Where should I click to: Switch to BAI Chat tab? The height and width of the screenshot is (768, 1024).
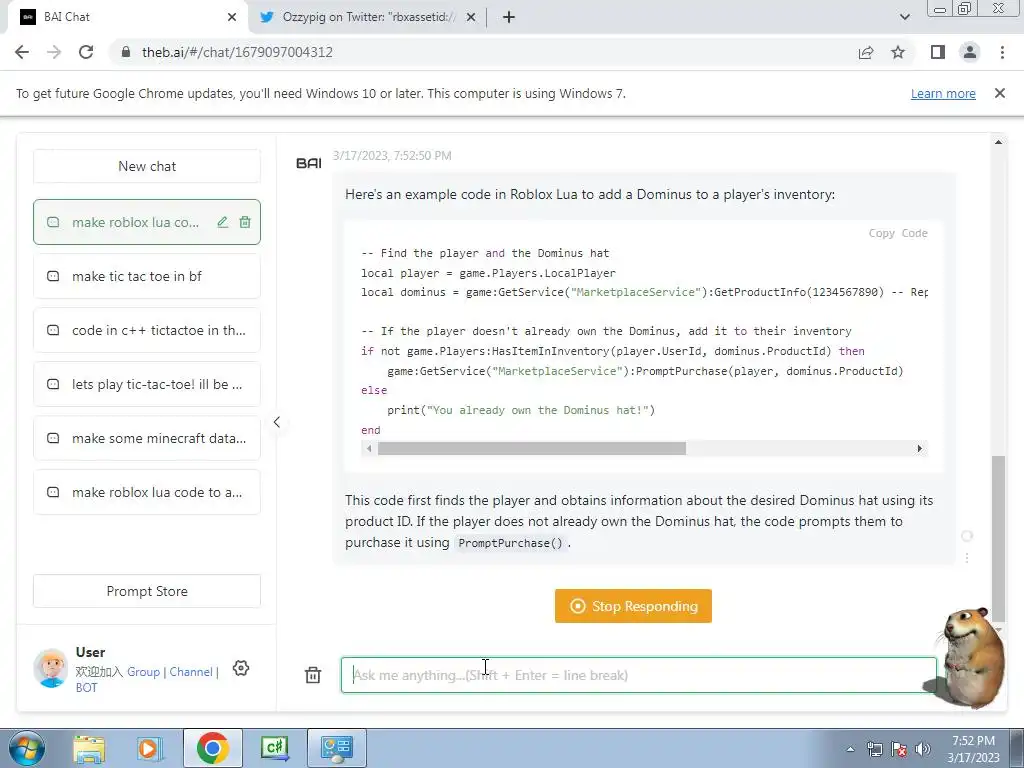point(124,17)
